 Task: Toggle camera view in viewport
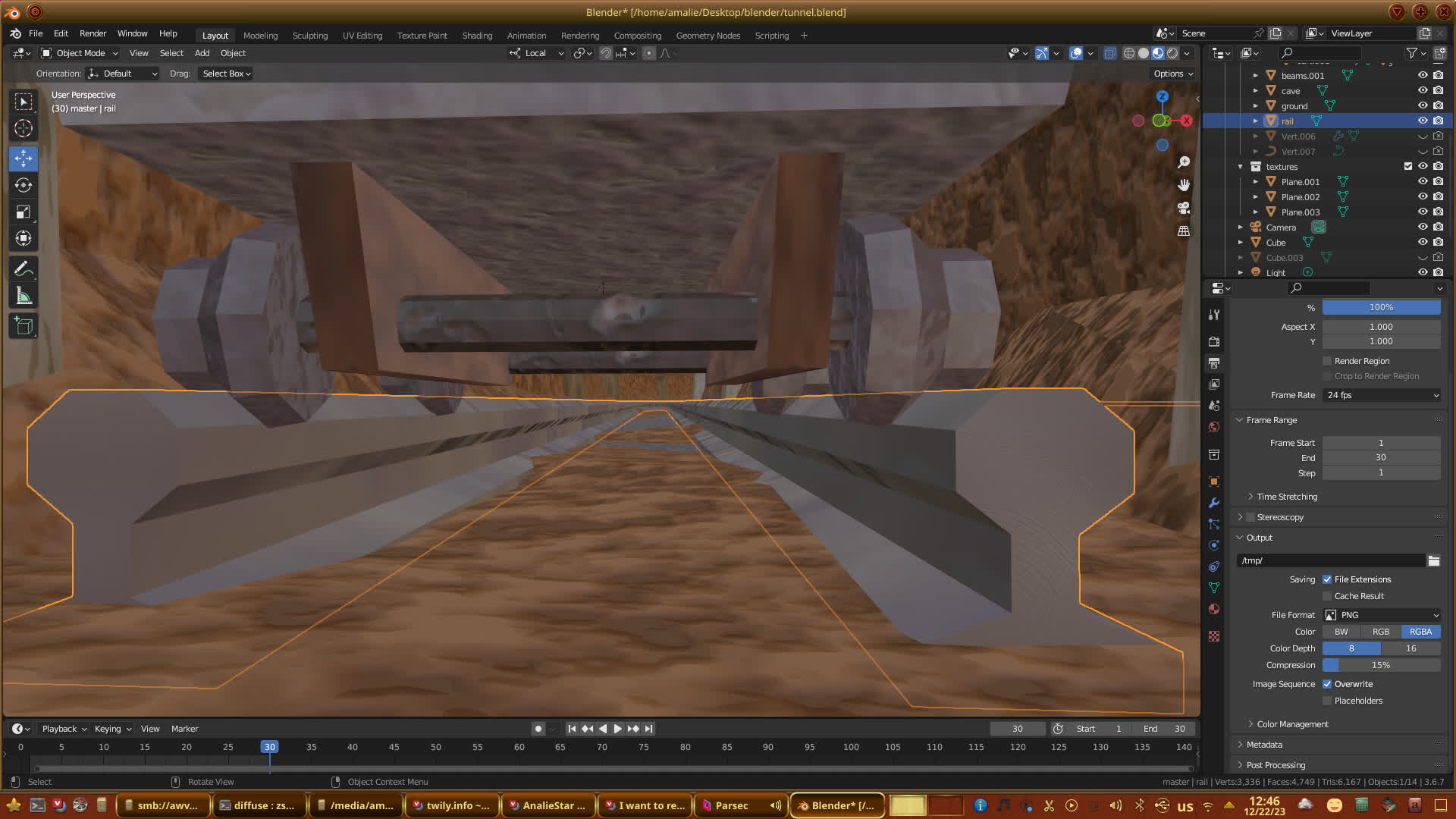(1183, 208)
